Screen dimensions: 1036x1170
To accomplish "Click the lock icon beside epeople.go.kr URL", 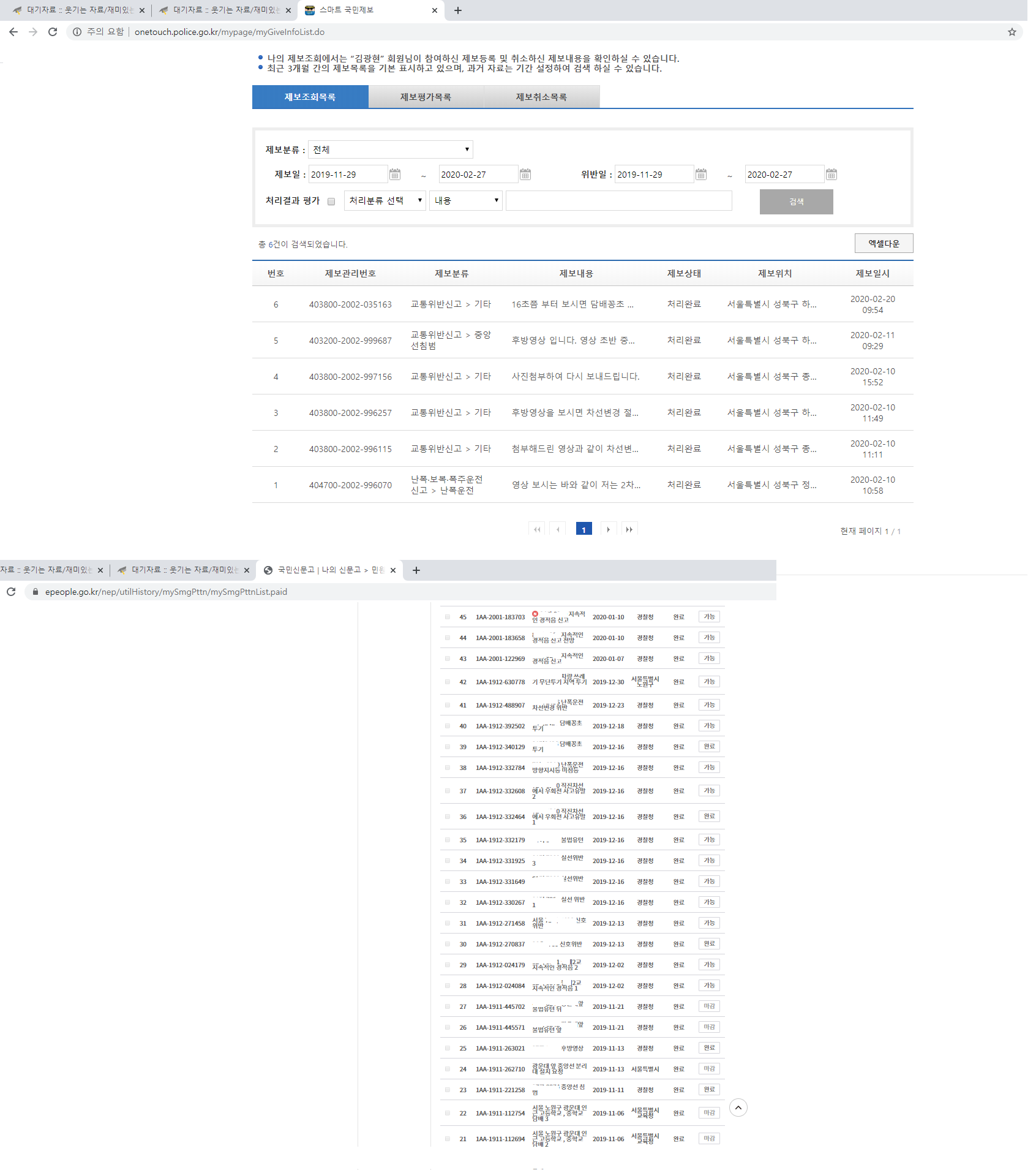I will [x=36, y=592].
